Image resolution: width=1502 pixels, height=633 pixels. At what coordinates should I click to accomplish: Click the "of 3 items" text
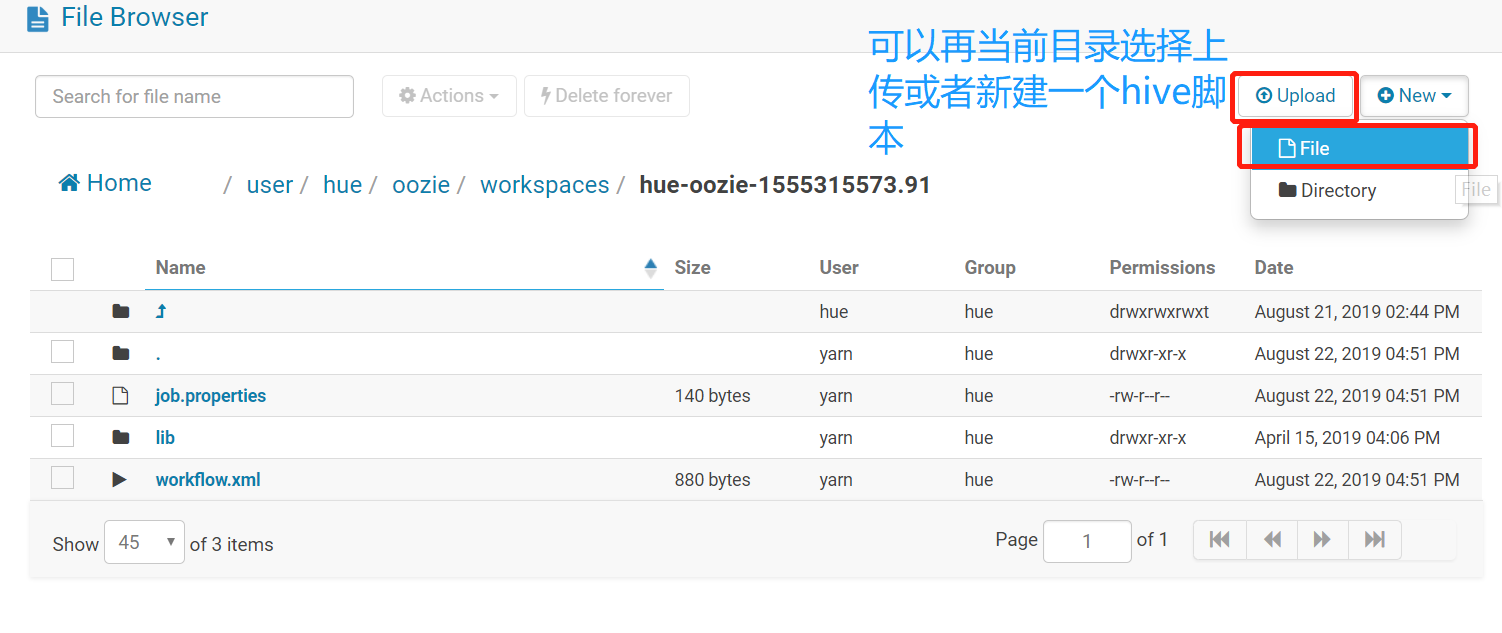232,545
